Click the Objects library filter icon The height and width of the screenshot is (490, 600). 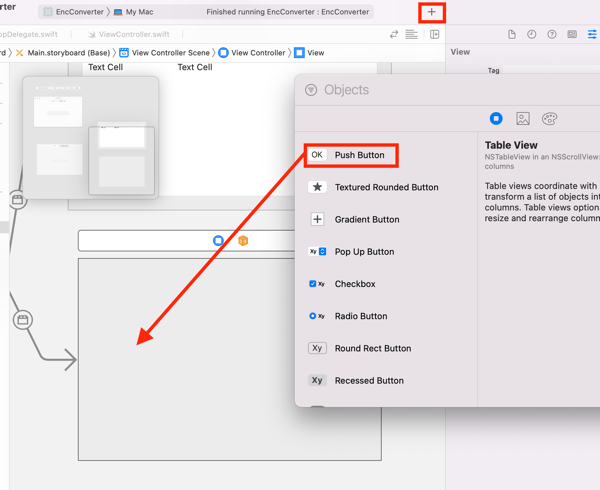(311, 90)
